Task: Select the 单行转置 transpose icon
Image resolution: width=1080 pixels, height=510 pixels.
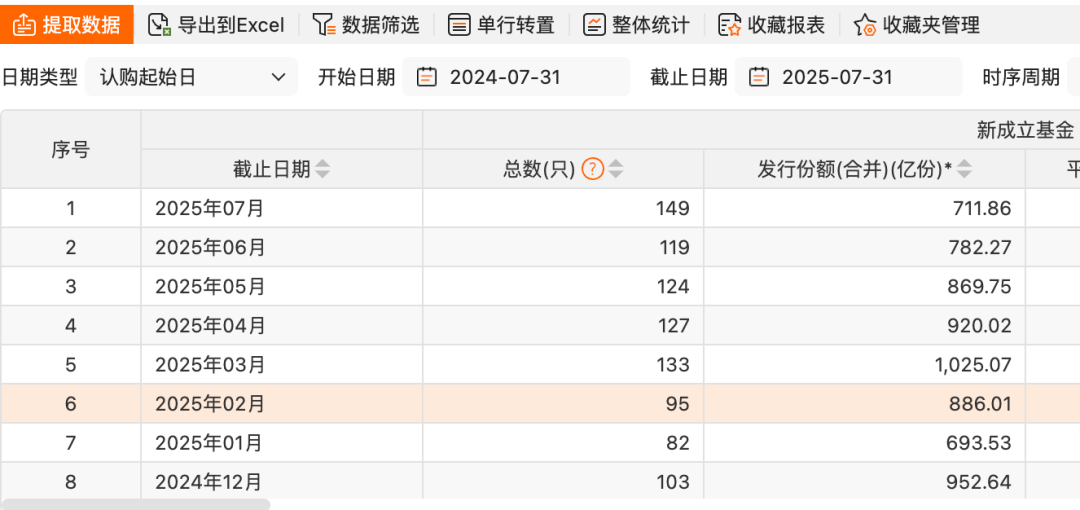Action: [459, 25]
